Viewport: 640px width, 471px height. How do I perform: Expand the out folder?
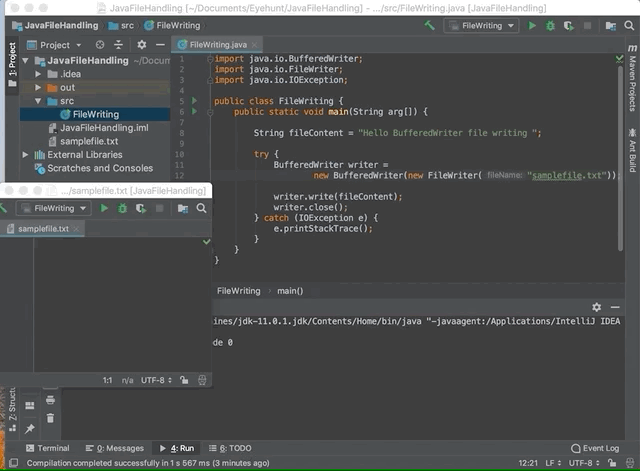coord(38,88)
